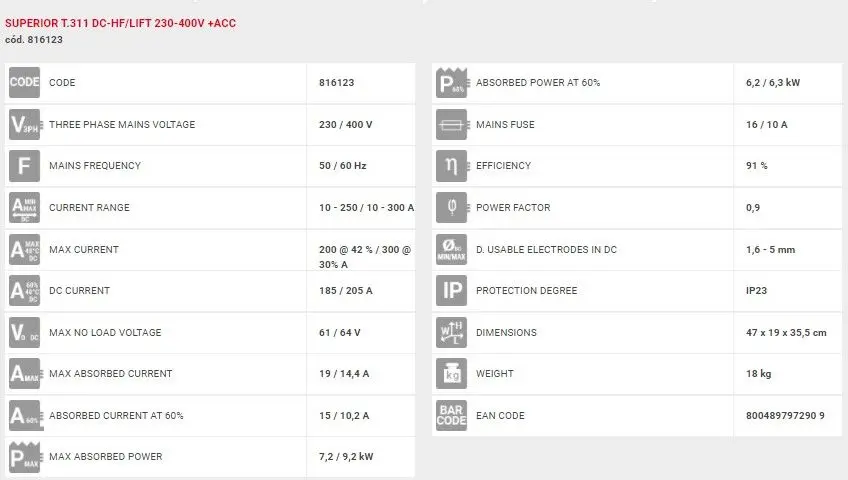Click the MAX NO LOAD VOLTAGE label
Image resolution: width=848 pixels, height=480 pixels.
[x=105, y=333]
